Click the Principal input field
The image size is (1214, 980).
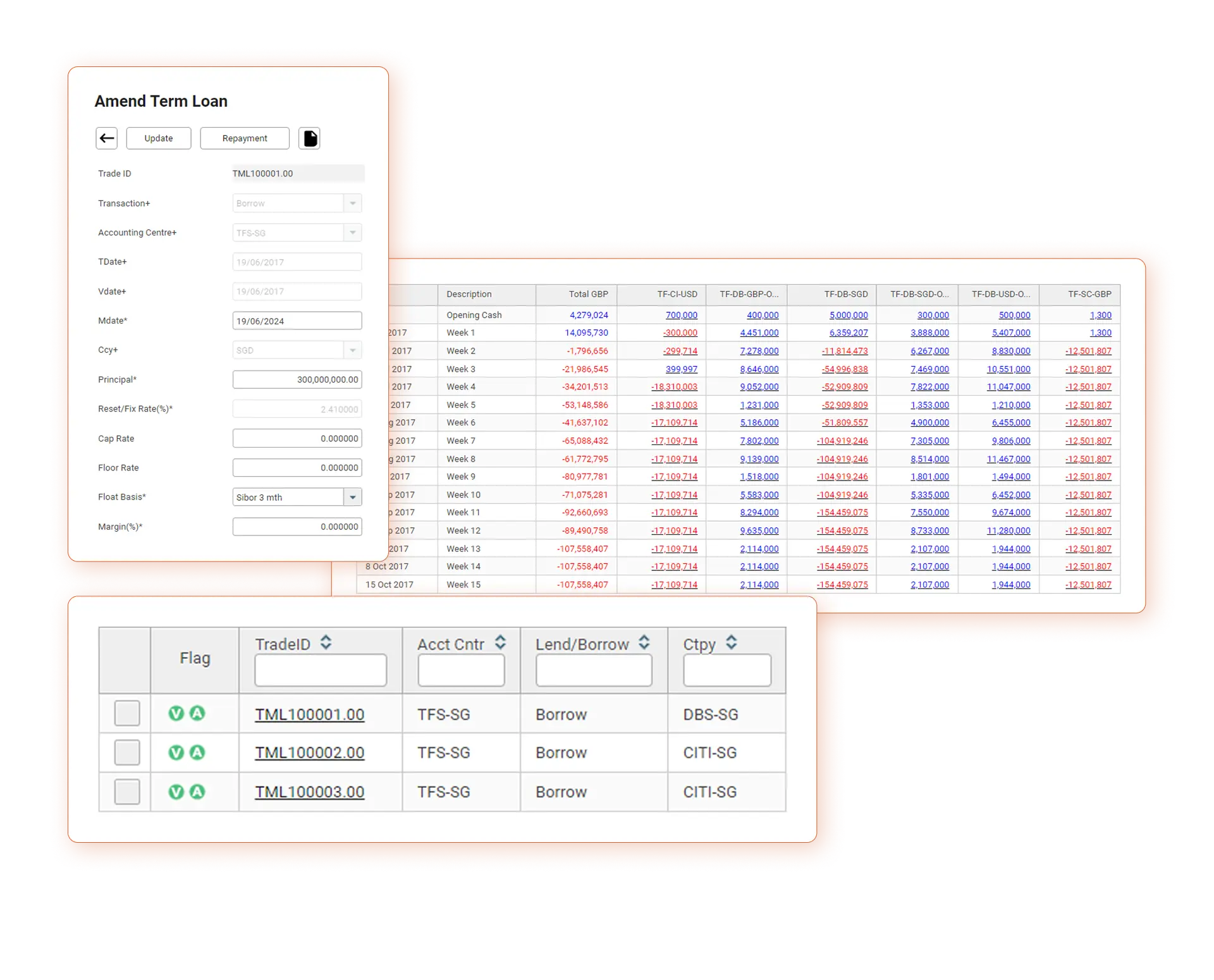297,379
